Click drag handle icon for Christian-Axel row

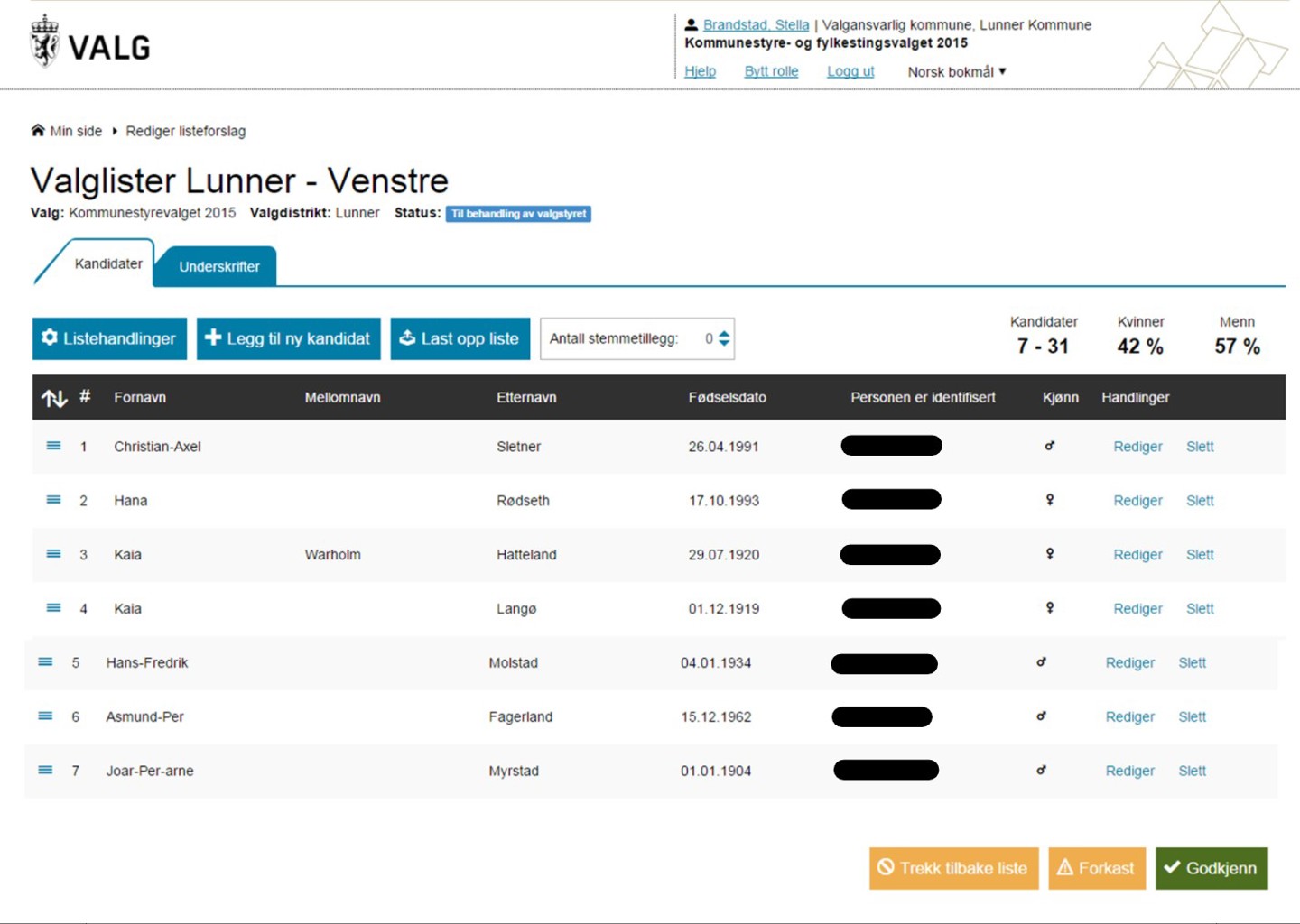click(53, 446)
